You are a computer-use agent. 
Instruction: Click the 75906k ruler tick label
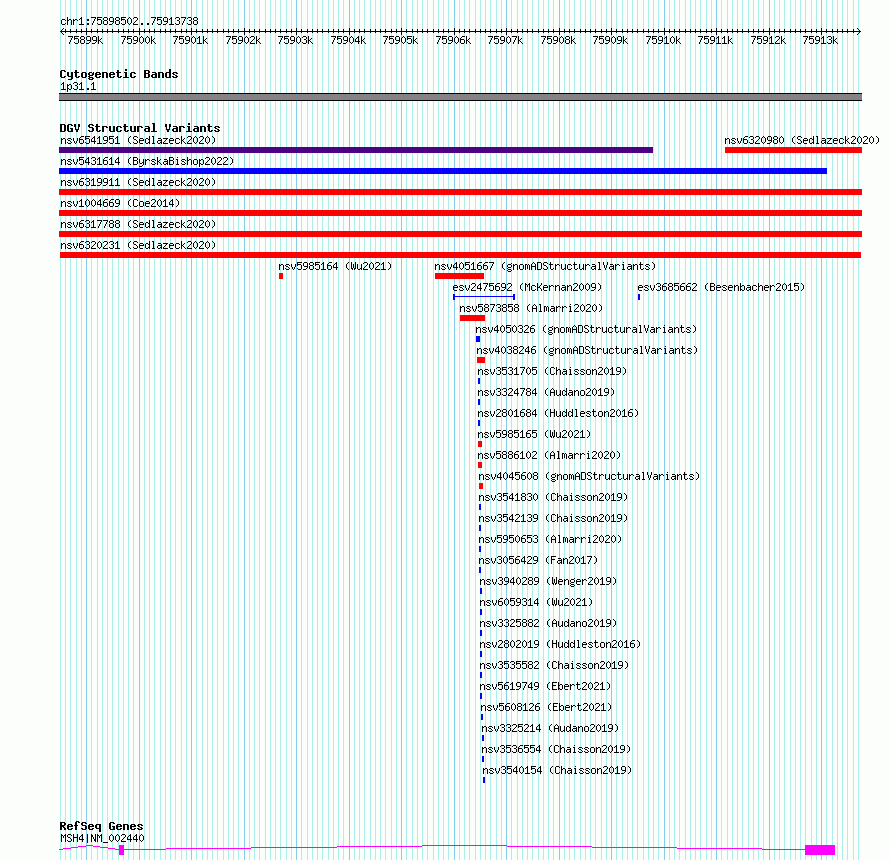(453, 40)
